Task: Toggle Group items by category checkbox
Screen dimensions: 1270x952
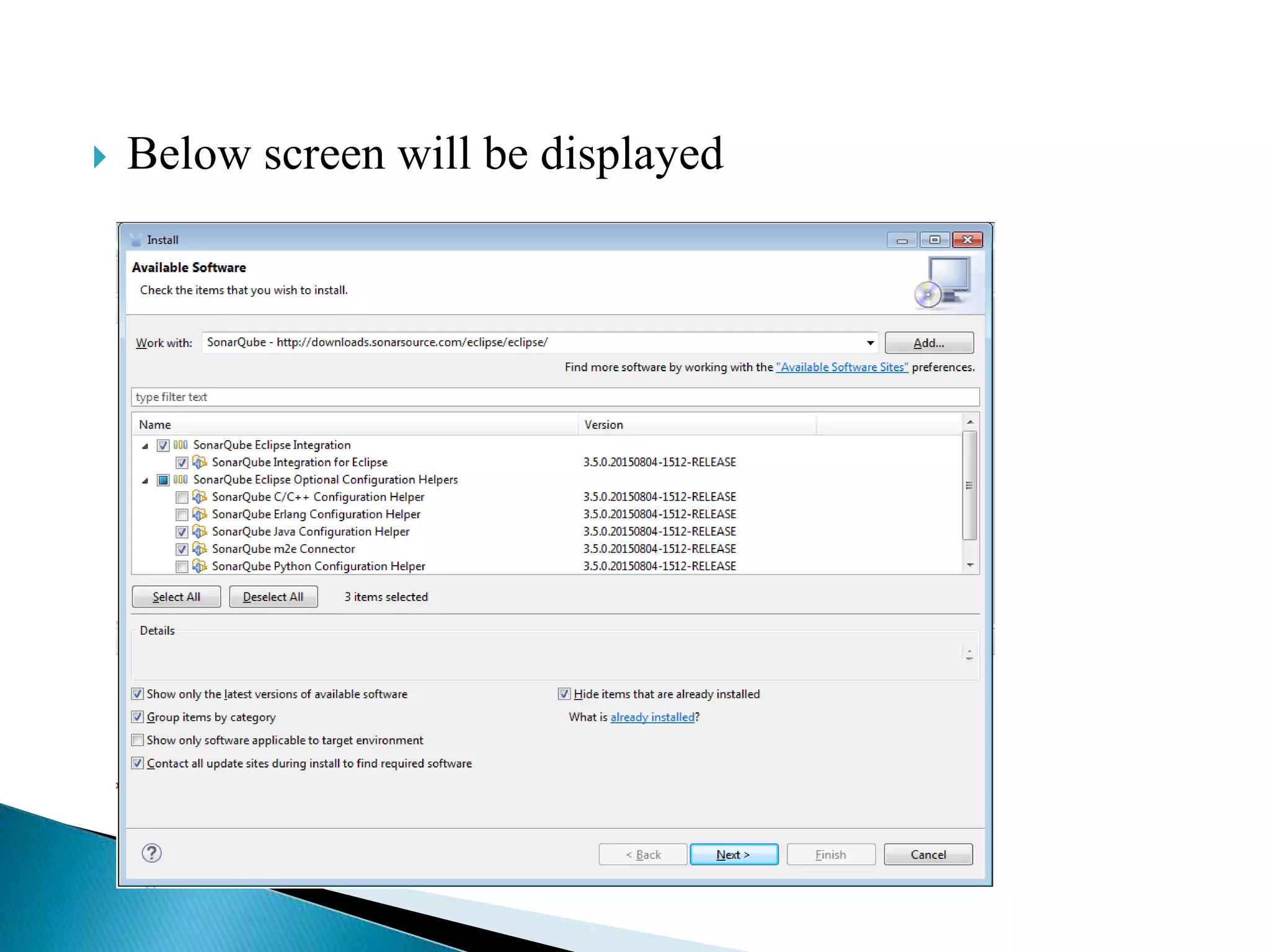Action: (x=138, y=717)
